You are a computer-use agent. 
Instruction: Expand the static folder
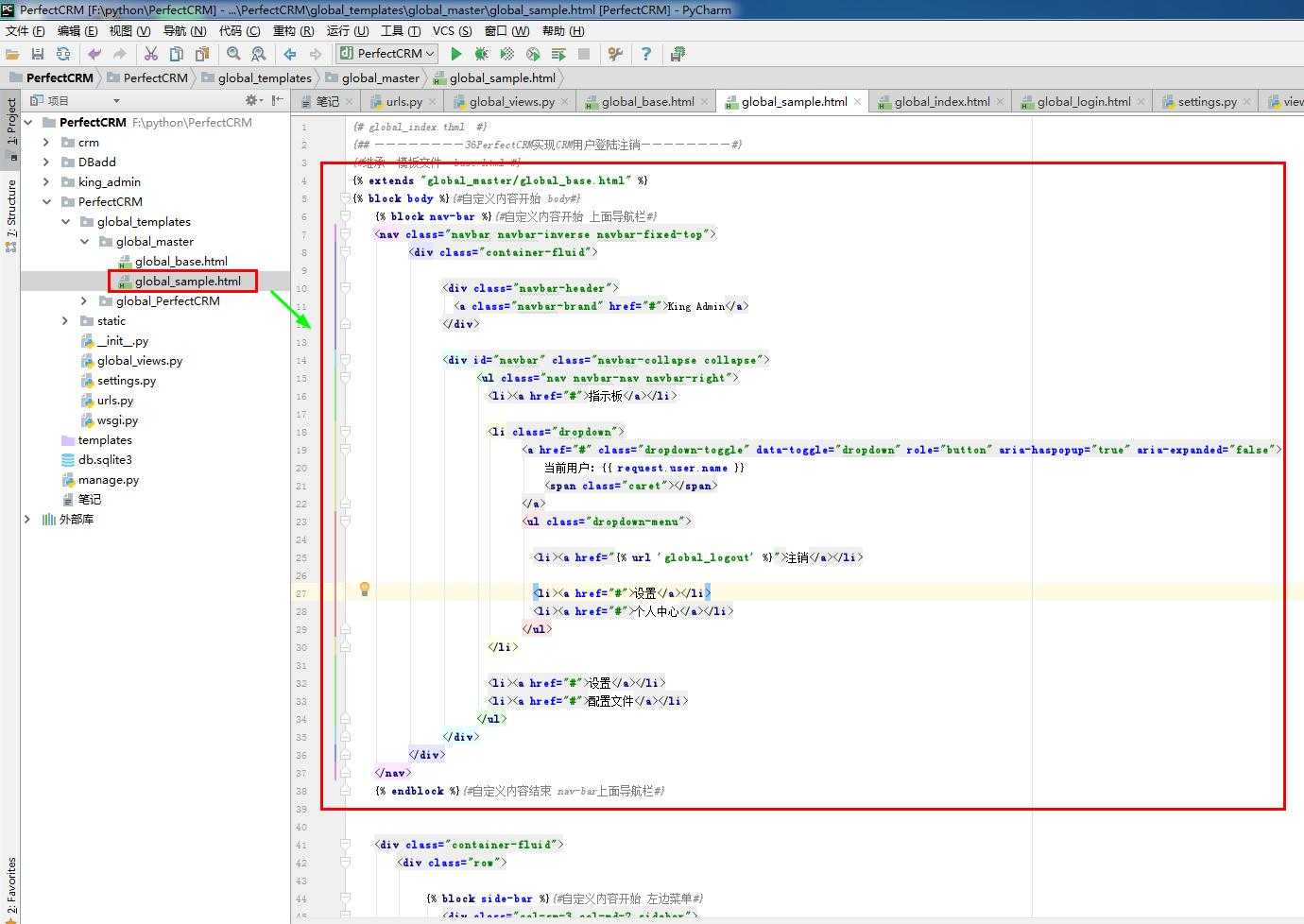coord(66,320)
